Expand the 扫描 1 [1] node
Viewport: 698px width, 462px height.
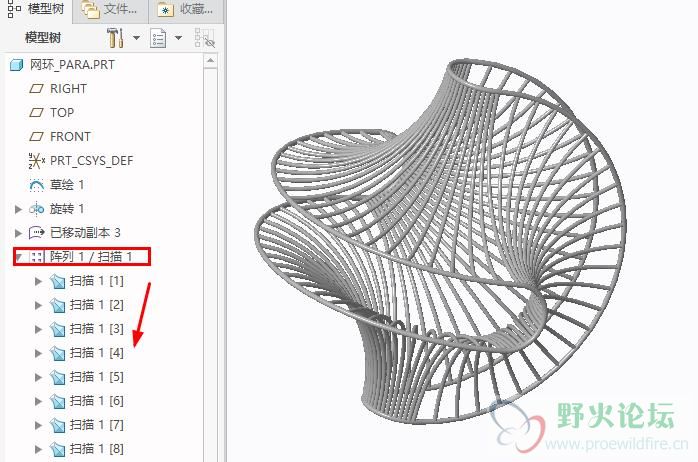point(38,281)
